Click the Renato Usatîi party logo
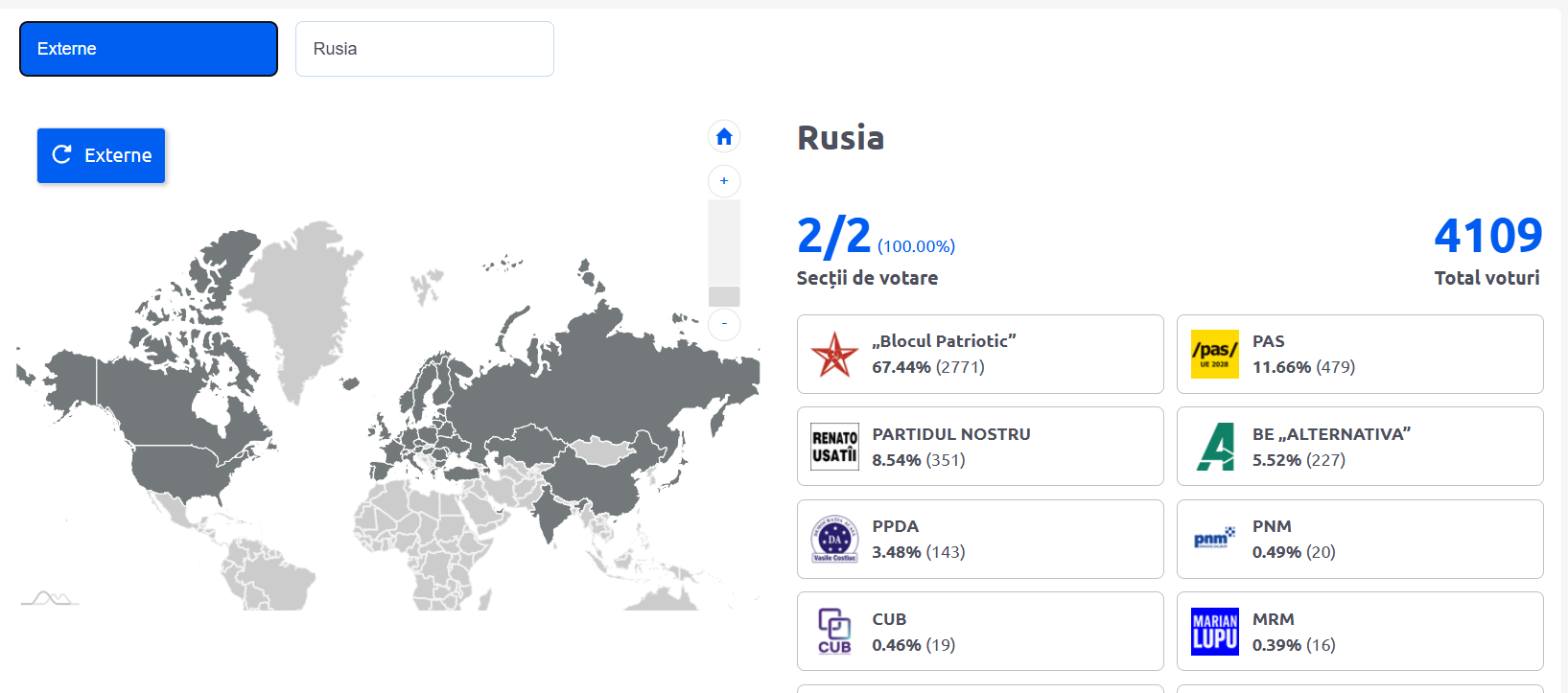The width and height of the screenshot is (1568, 693). click(834, 447)
